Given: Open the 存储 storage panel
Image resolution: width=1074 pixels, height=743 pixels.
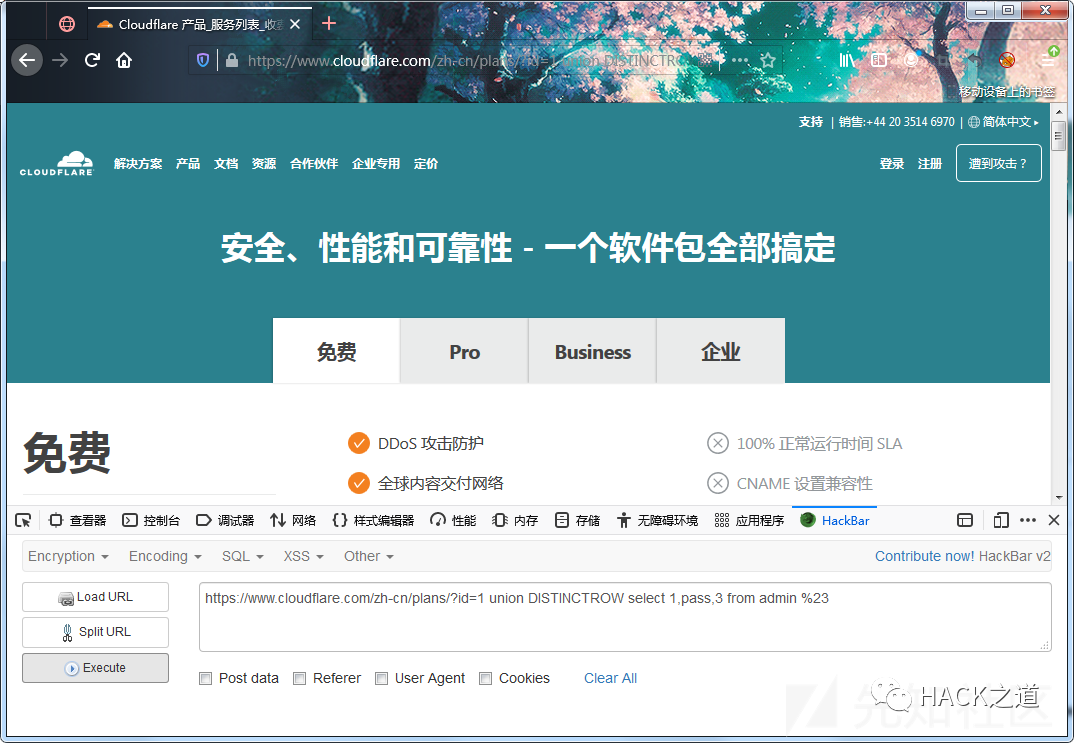Looking at the screenshot, I should click(x=577, y=520).
